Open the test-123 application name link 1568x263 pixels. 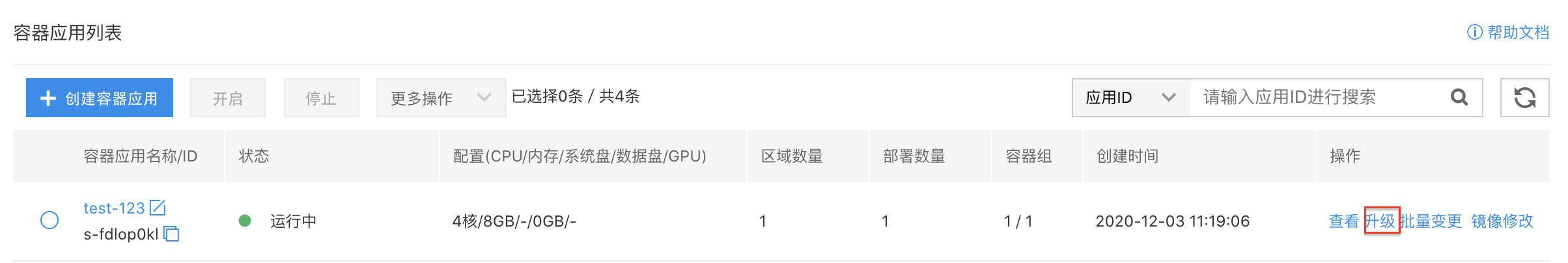[x=114, y=208]
